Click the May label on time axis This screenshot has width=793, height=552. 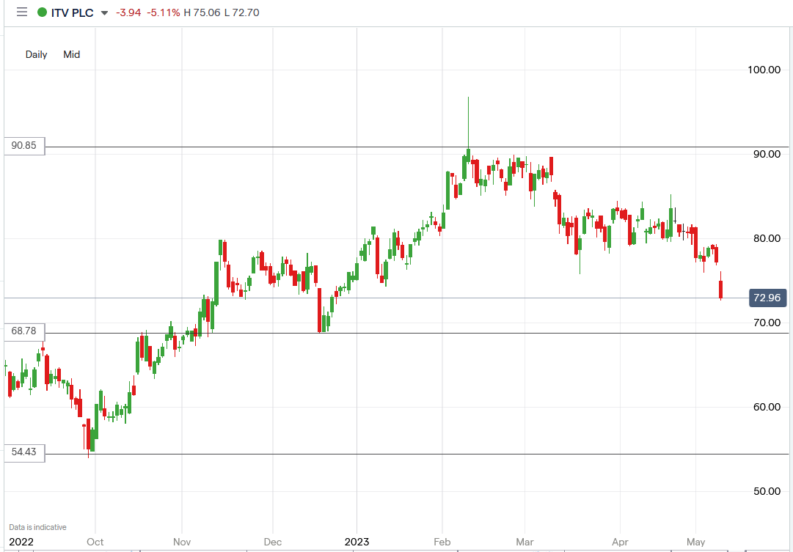(696, 542)
